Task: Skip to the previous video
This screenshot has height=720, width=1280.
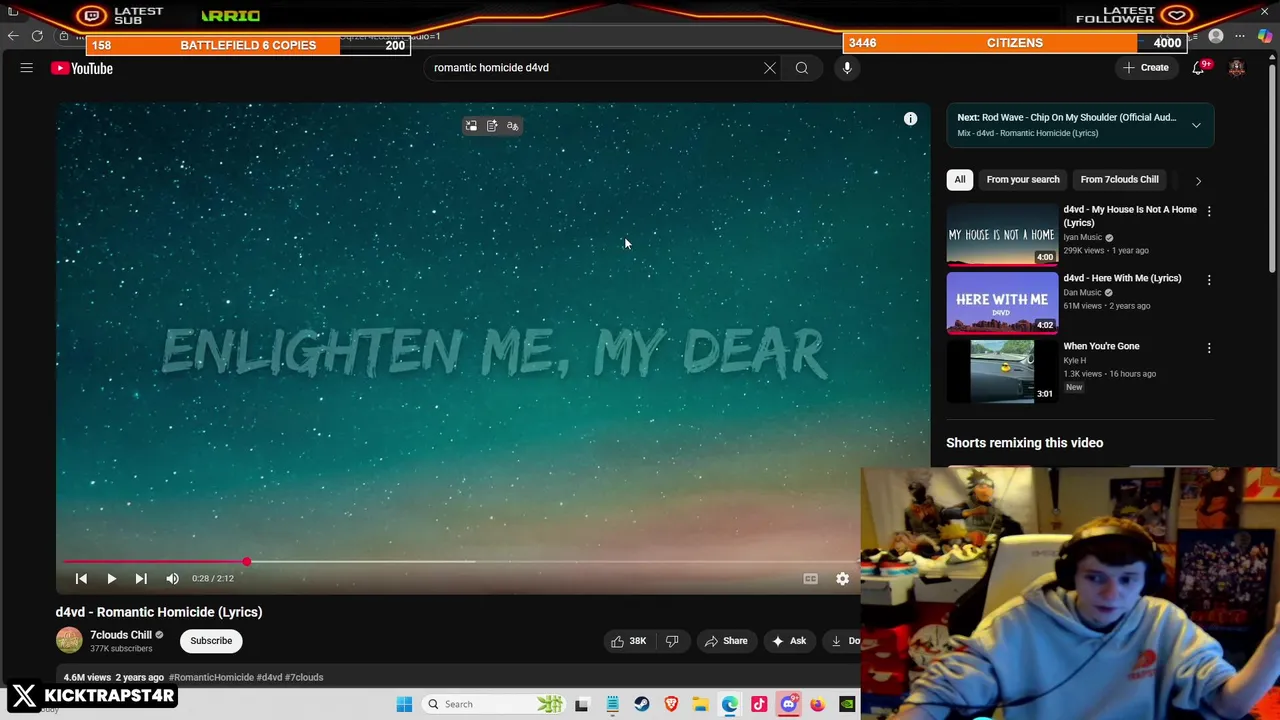Action: pos(82,579)
